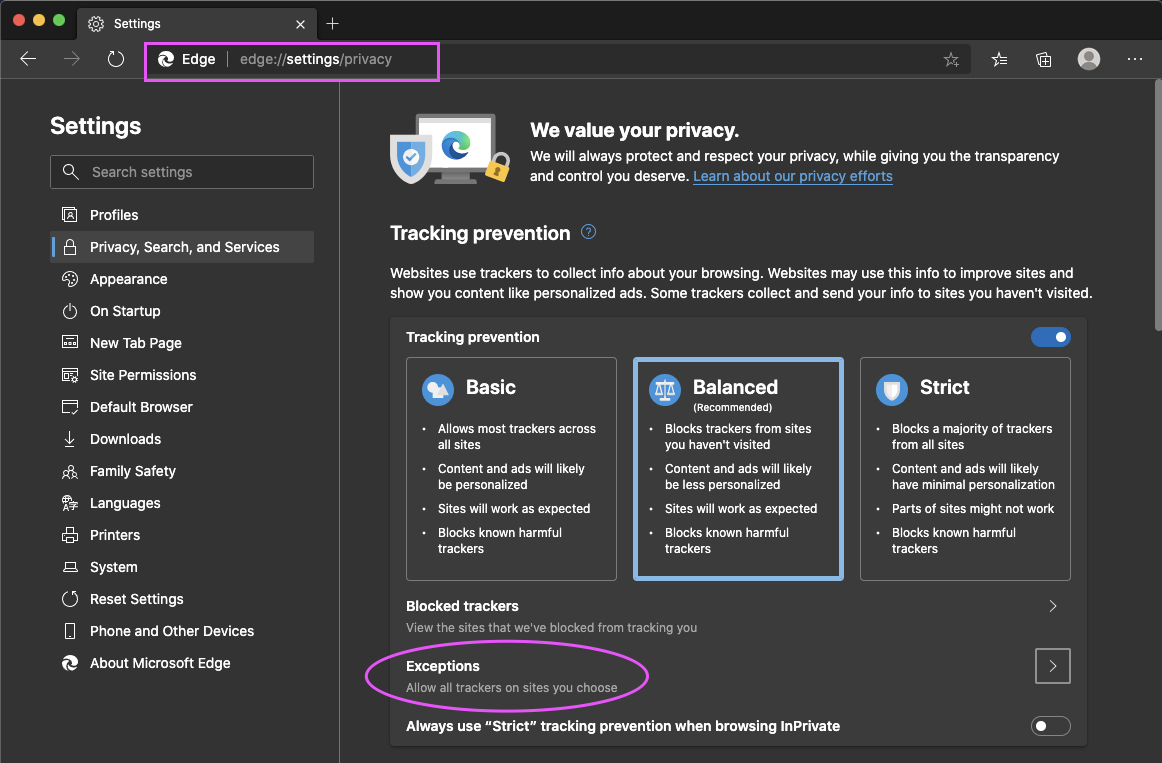The width and height of the screenshot is (1162, 763).
Task: Click the Profiles sidebar icon
Action: click(70, 215)
